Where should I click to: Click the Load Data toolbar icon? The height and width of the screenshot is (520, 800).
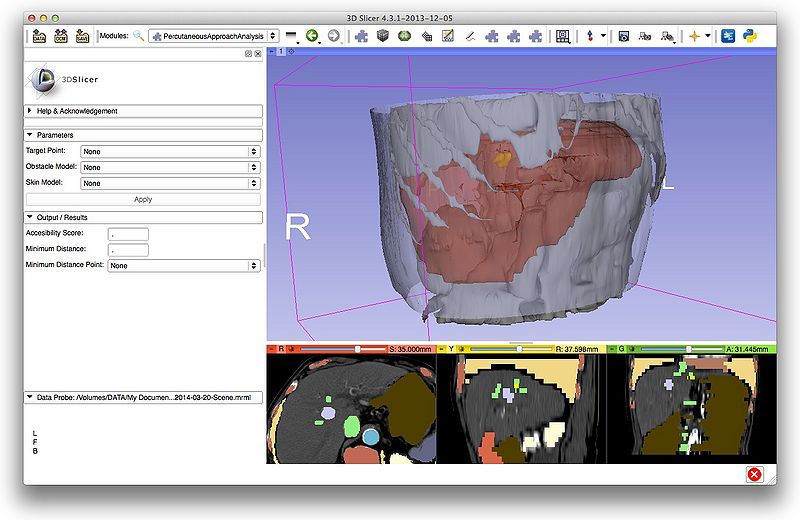point(39,36)
